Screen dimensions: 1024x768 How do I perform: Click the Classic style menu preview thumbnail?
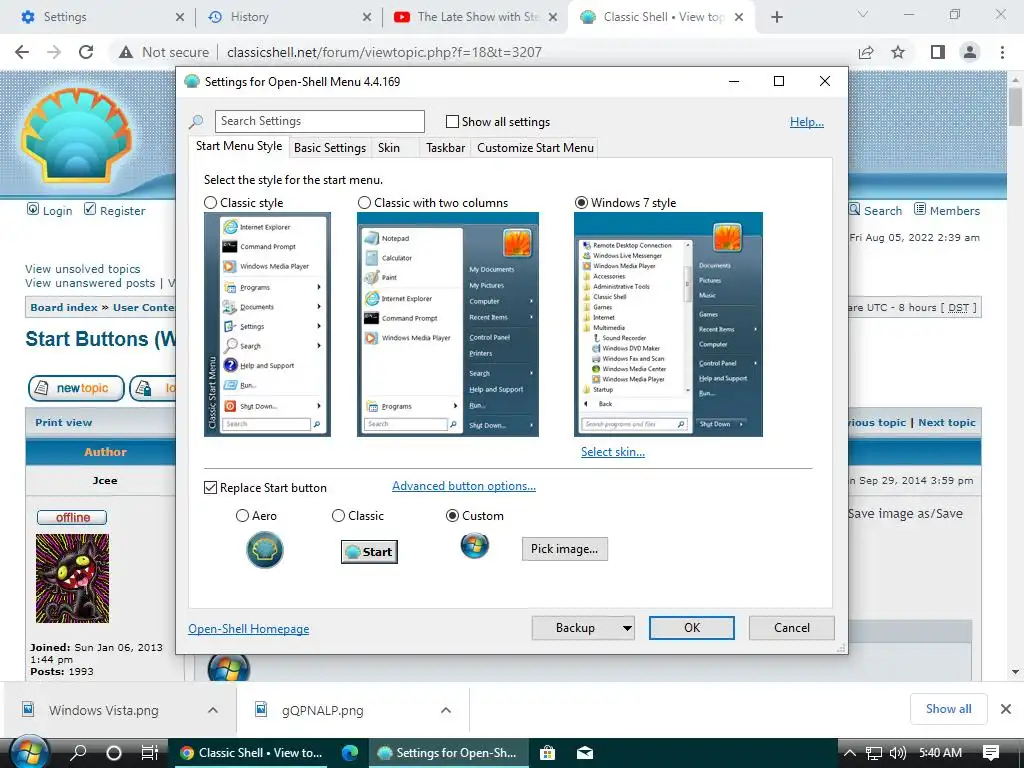[267, 325]
